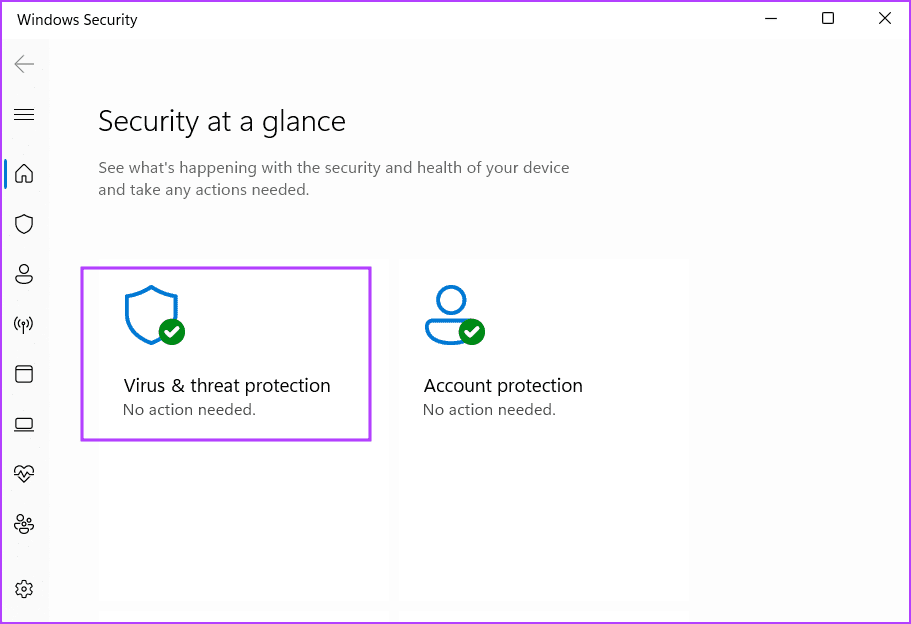Open Firewall & network protection via the wireless icon
Image resolution: width=911 pixels, height=624 pixels.
23,323
